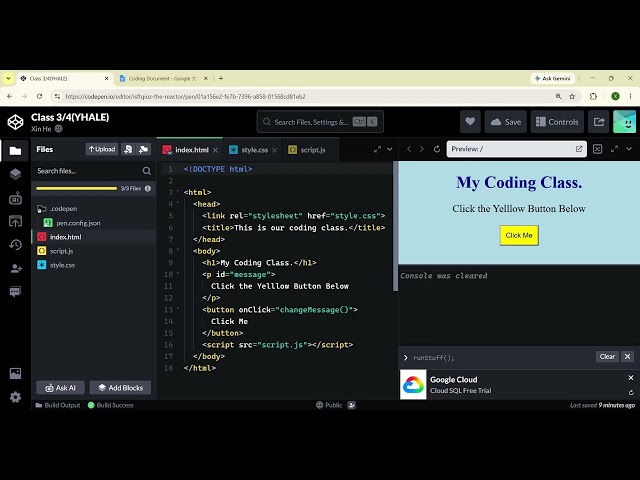This screenshot has width=640, height=480.
Task: Open the settings gear sidebar icon
Action: click(15, 397)
